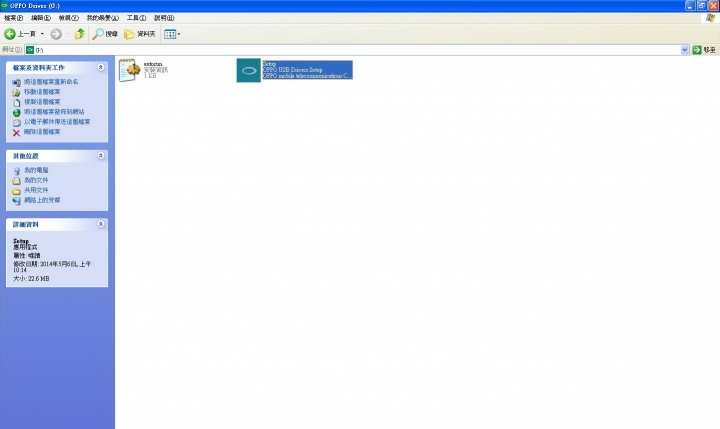
Task: Open the 檢視 (View) menu
Action: pyautogui.click(x=68, y=18)
